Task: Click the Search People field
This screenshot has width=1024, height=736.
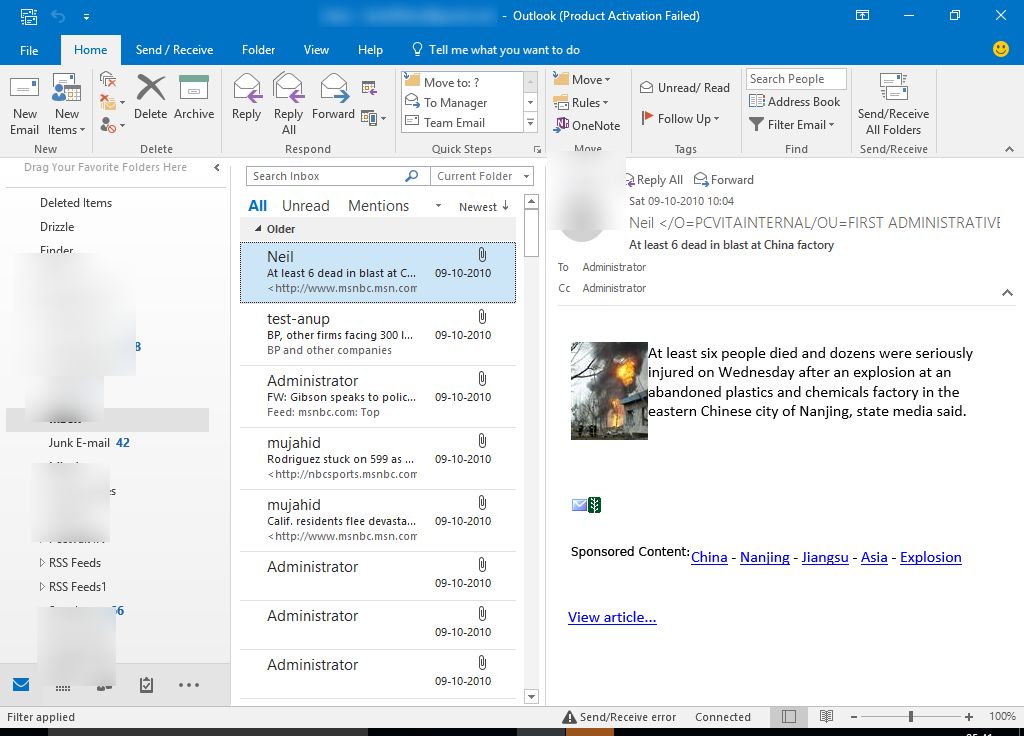Action: (796, 79)
